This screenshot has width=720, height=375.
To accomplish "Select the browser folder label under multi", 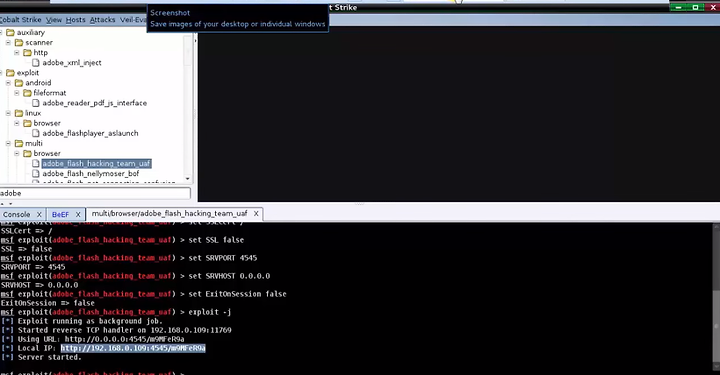I will click(x=47, y=154).
